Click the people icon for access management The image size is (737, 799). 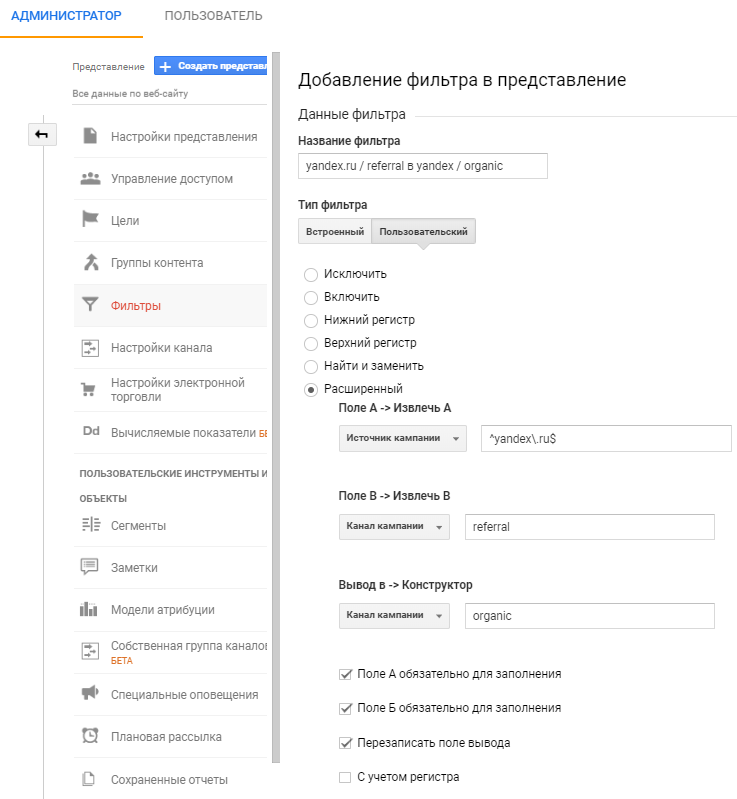90,178
